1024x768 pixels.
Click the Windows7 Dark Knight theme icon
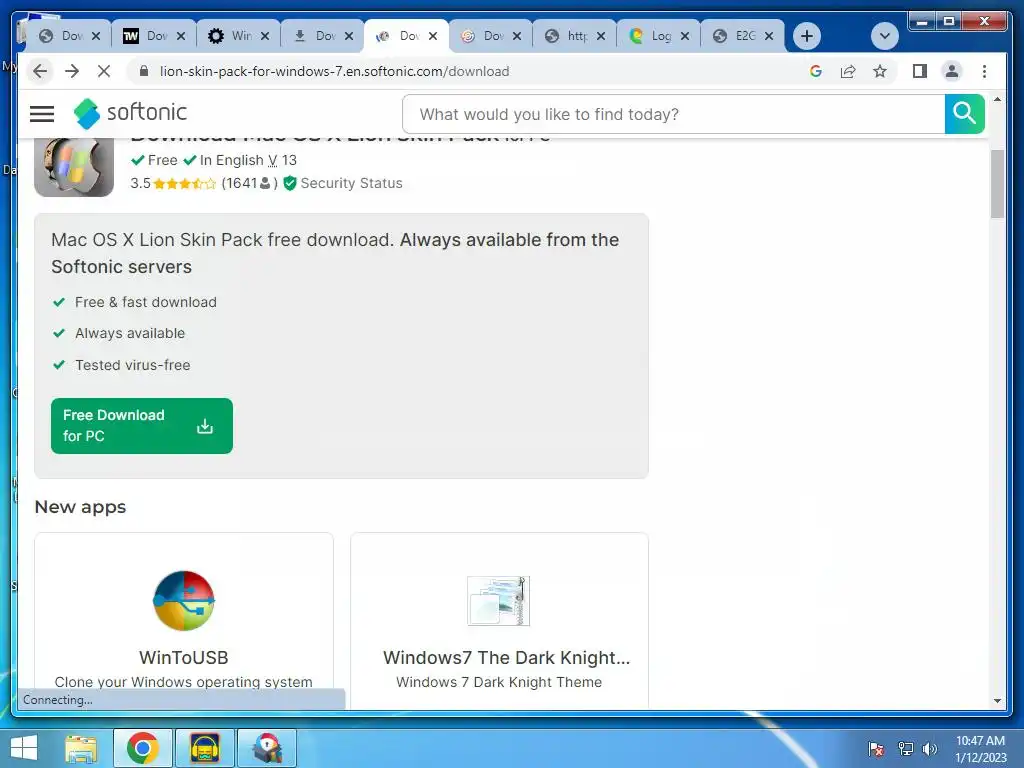(x=499, y=601)
